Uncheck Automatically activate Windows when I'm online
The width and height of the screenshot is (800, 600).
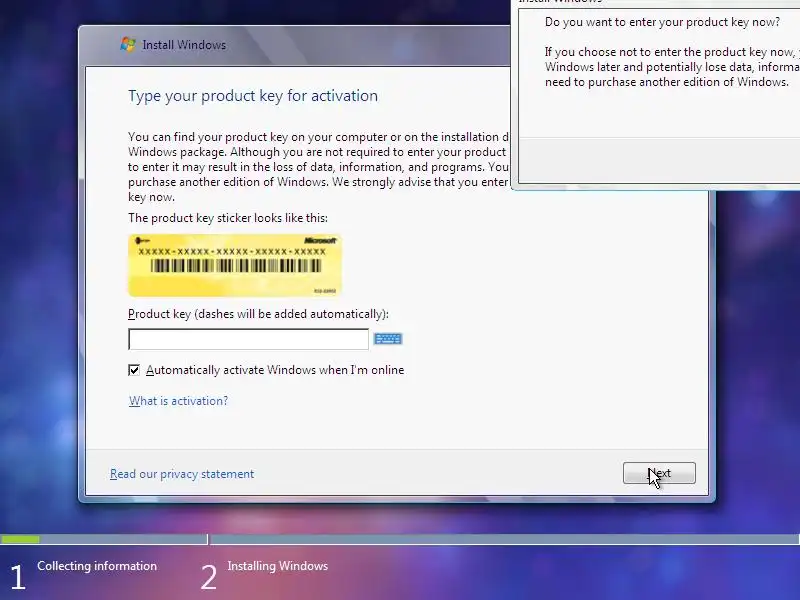pyautogui.click(x=134, y=370)
